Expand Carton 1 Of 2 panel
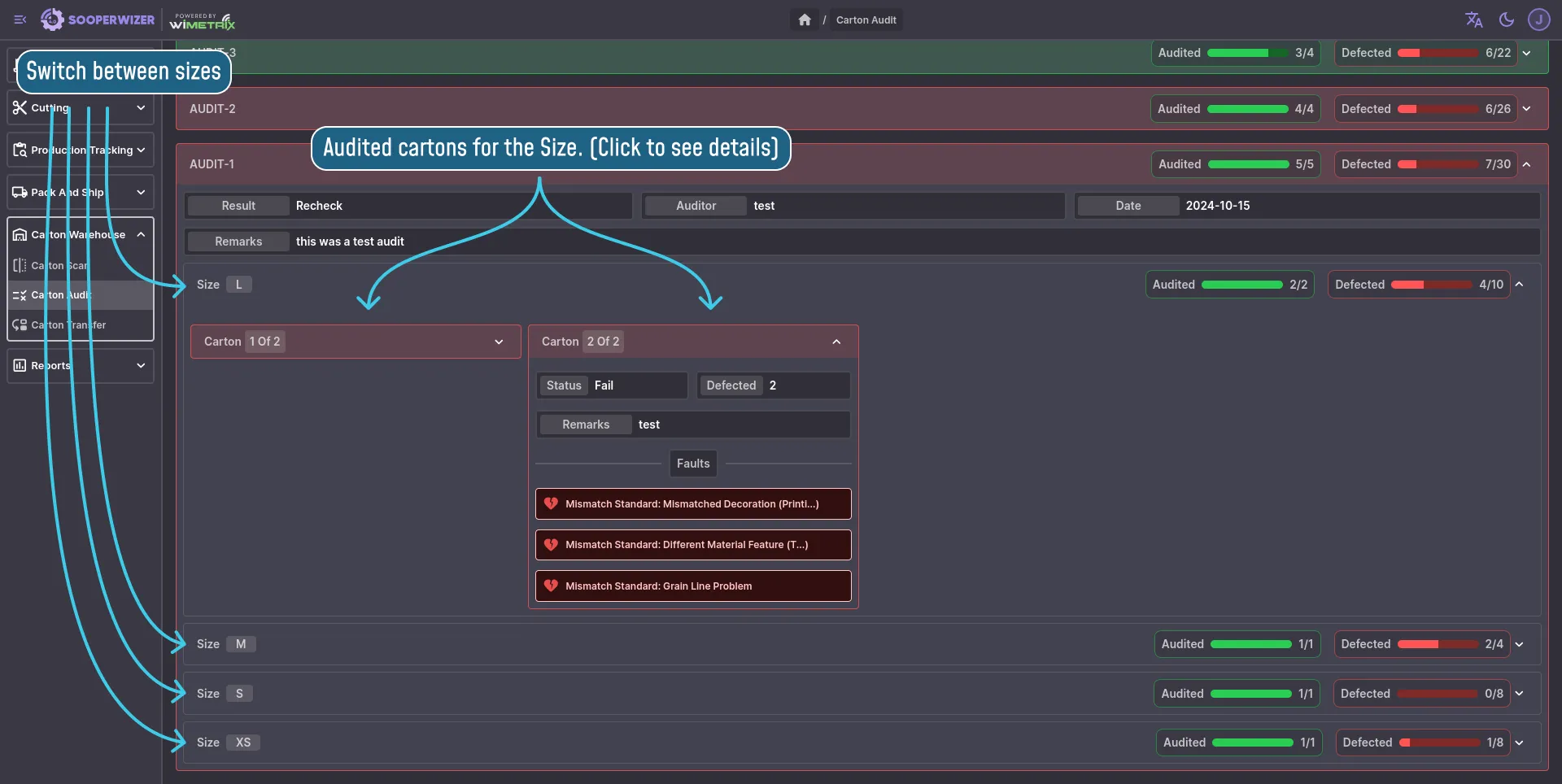1562x784 pixels. click(499, 342)
